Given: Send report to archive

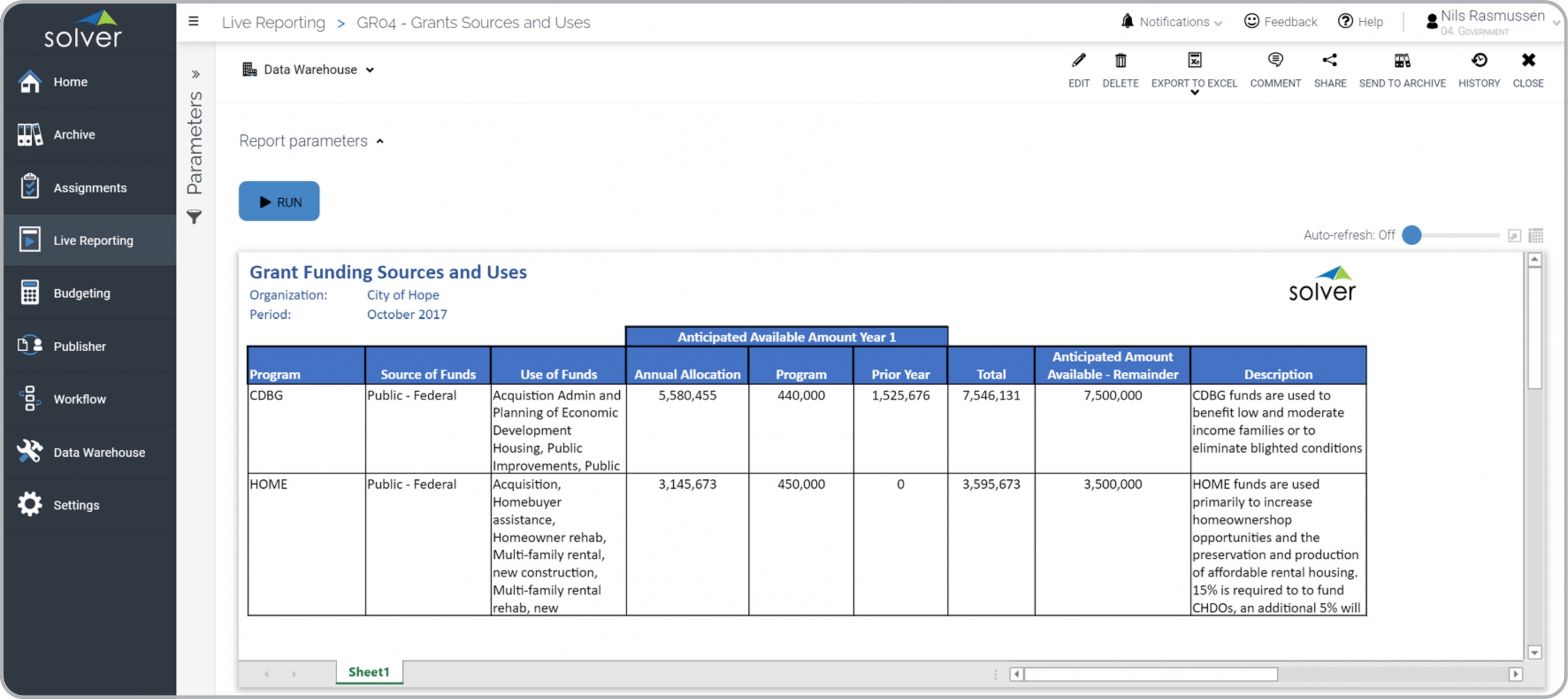Looking at the screenshot, I should [x=1402, y=60].
